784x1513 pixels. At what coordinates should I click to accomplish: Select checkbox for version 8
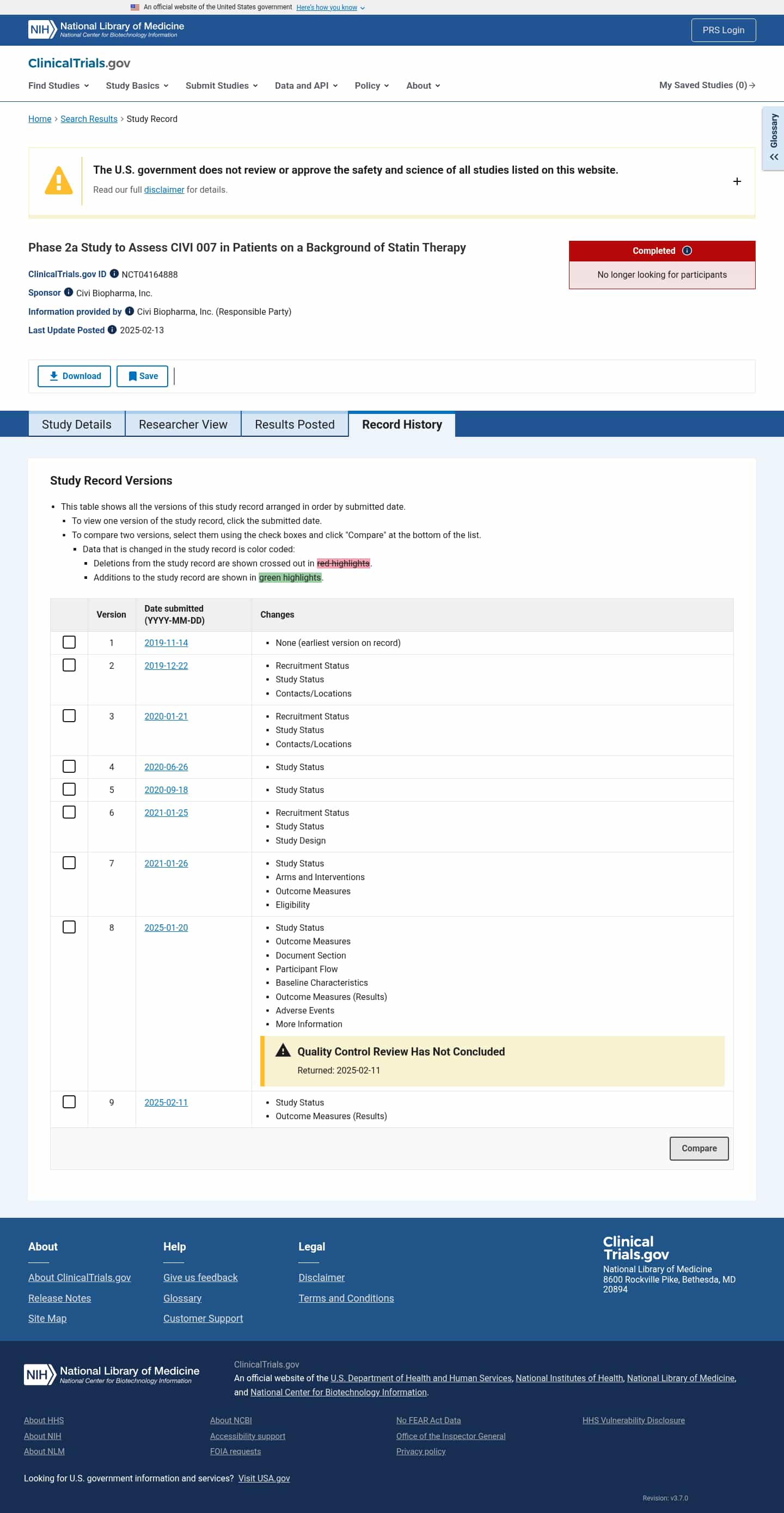(x=69, y=928)
